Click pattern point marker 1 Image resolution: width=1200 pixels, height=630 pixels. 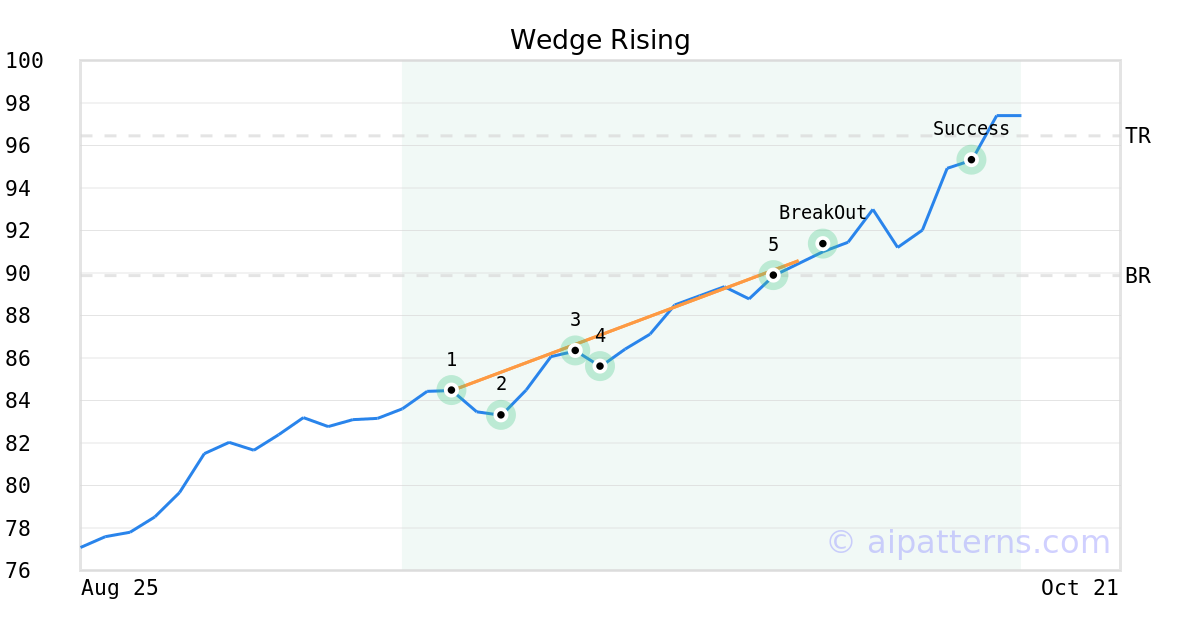click(x=451, y=389)
